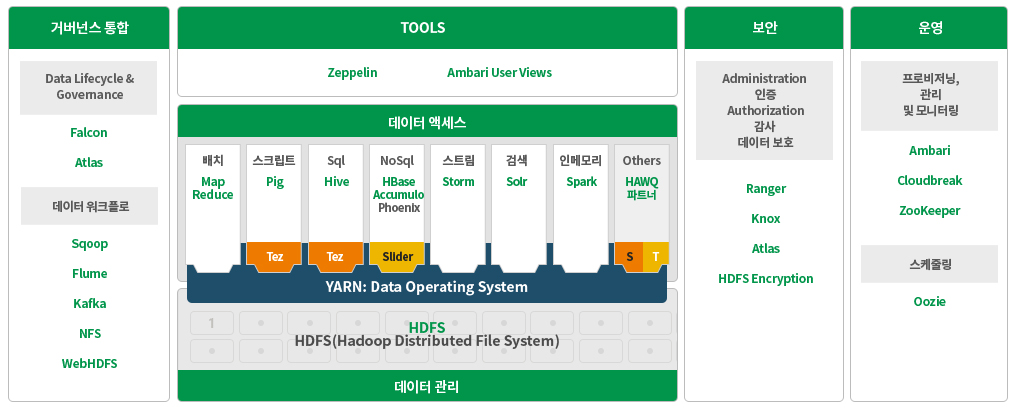
Task: Select the YARN Data Operating System bar
Action: [427, 287]
